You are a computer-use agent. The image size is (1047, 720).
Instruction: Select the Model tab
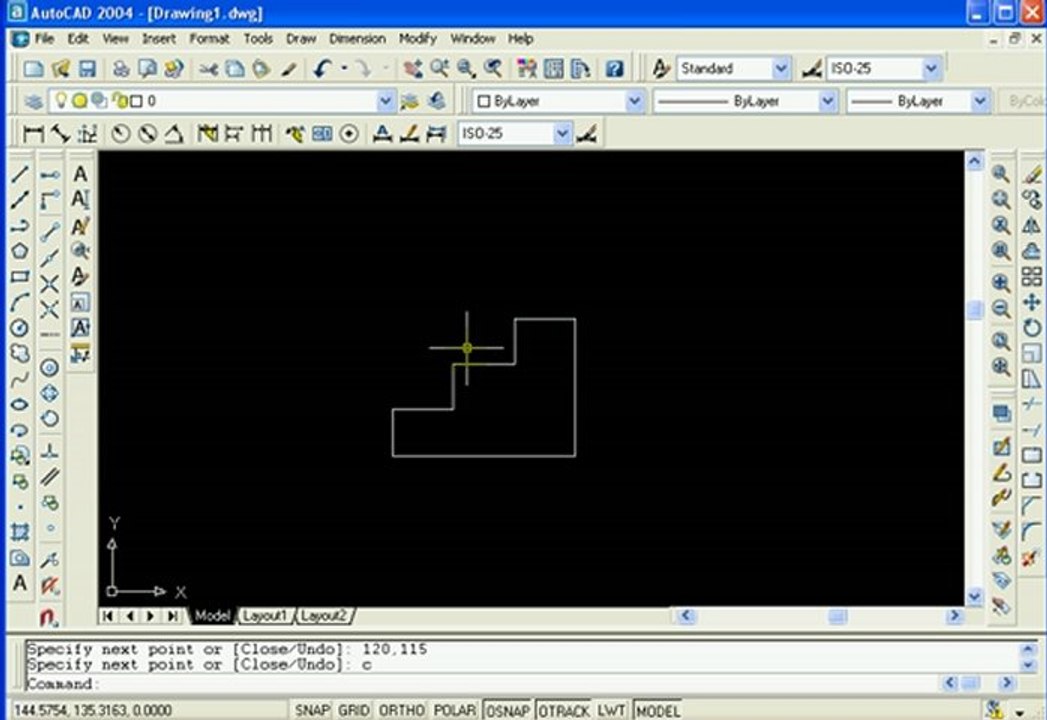[212, 616]
